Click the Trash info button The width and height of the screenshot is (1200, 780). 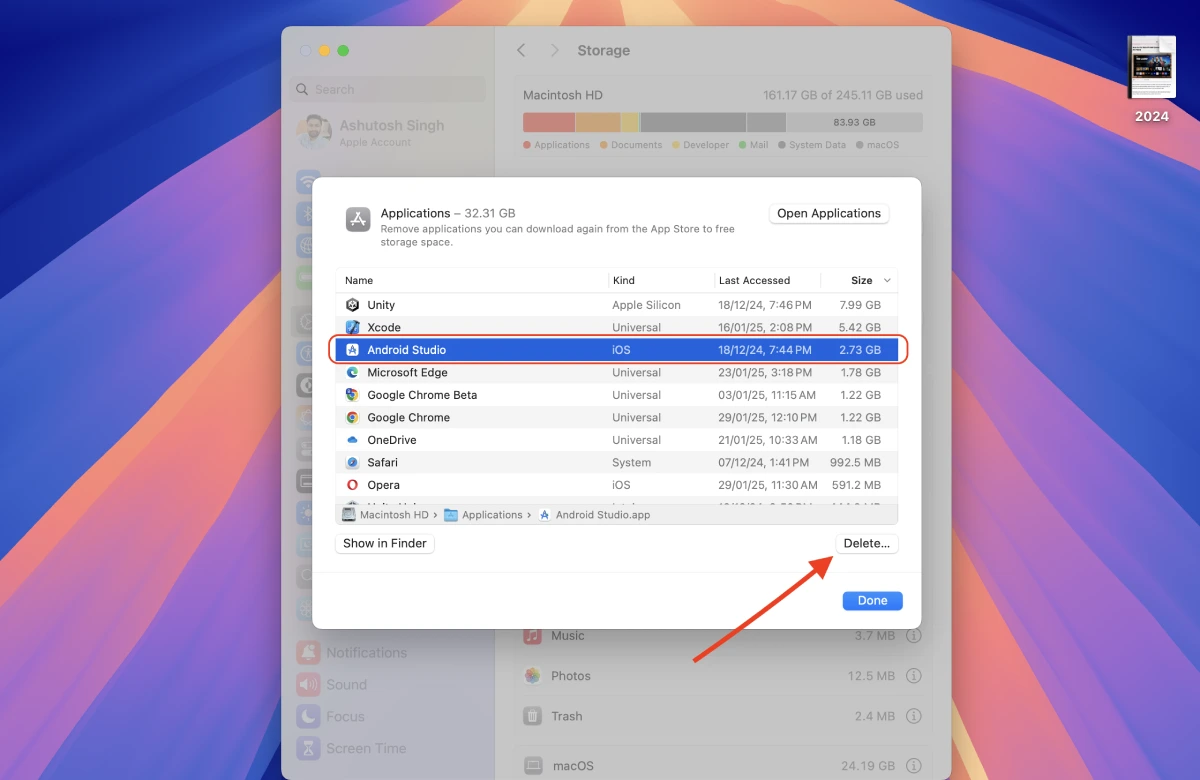pos(913,716)
